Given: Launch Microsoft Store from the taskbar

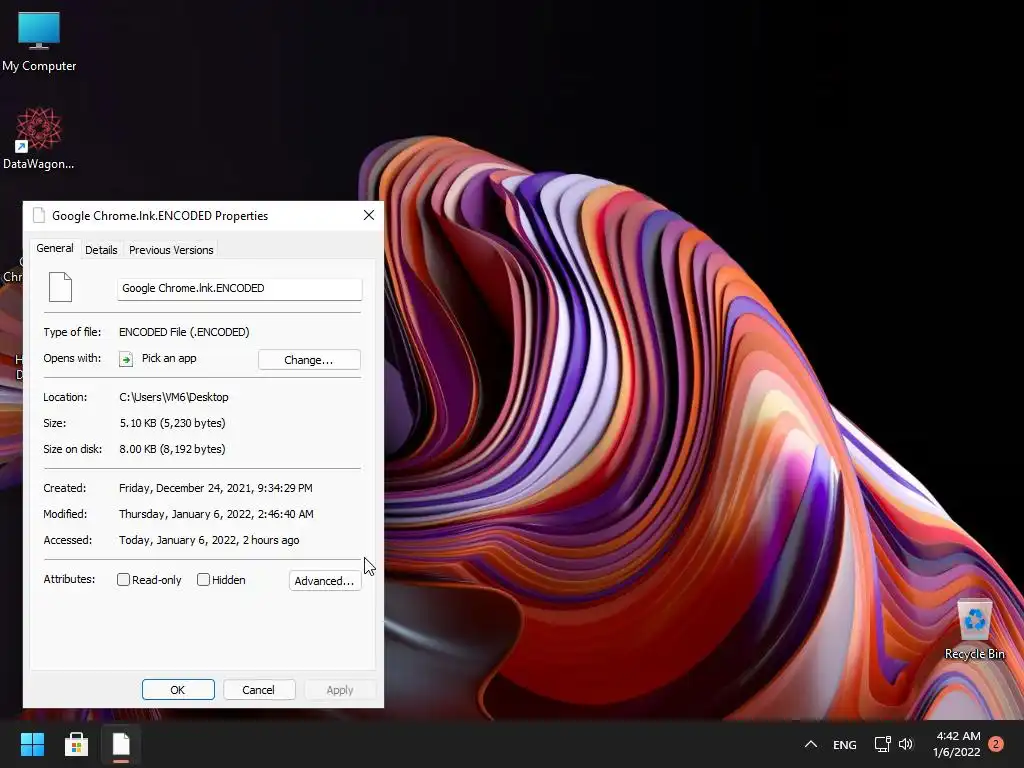Looking at the screenshot, I should (76, 744).
